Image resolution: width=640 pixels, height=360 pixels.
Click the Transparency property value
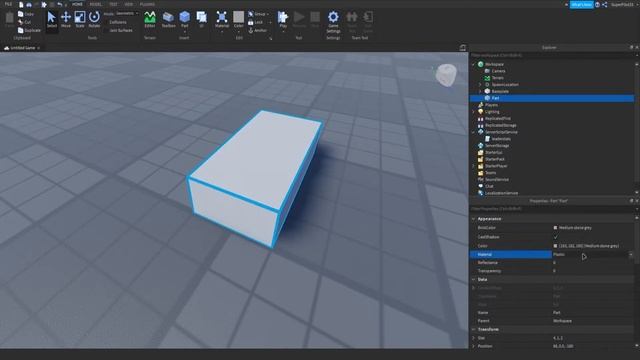[x=593, y=271]
